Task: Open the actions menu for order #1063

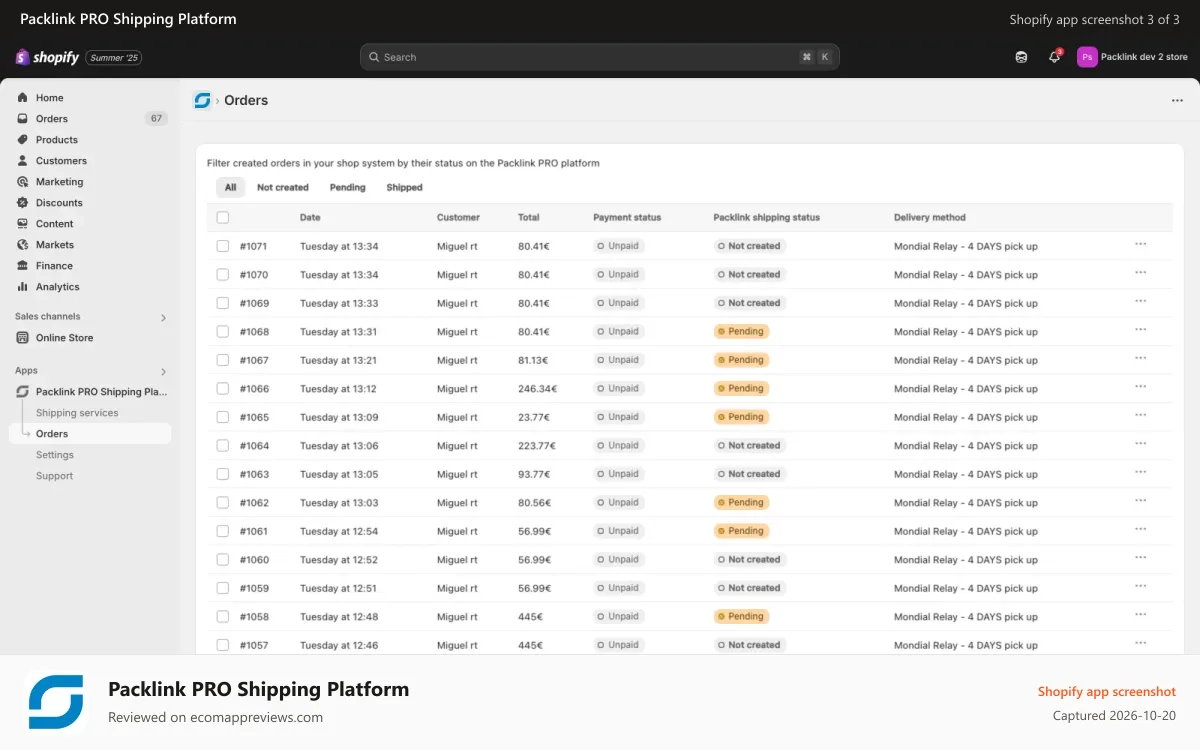Action: [x=1140, y=474]
